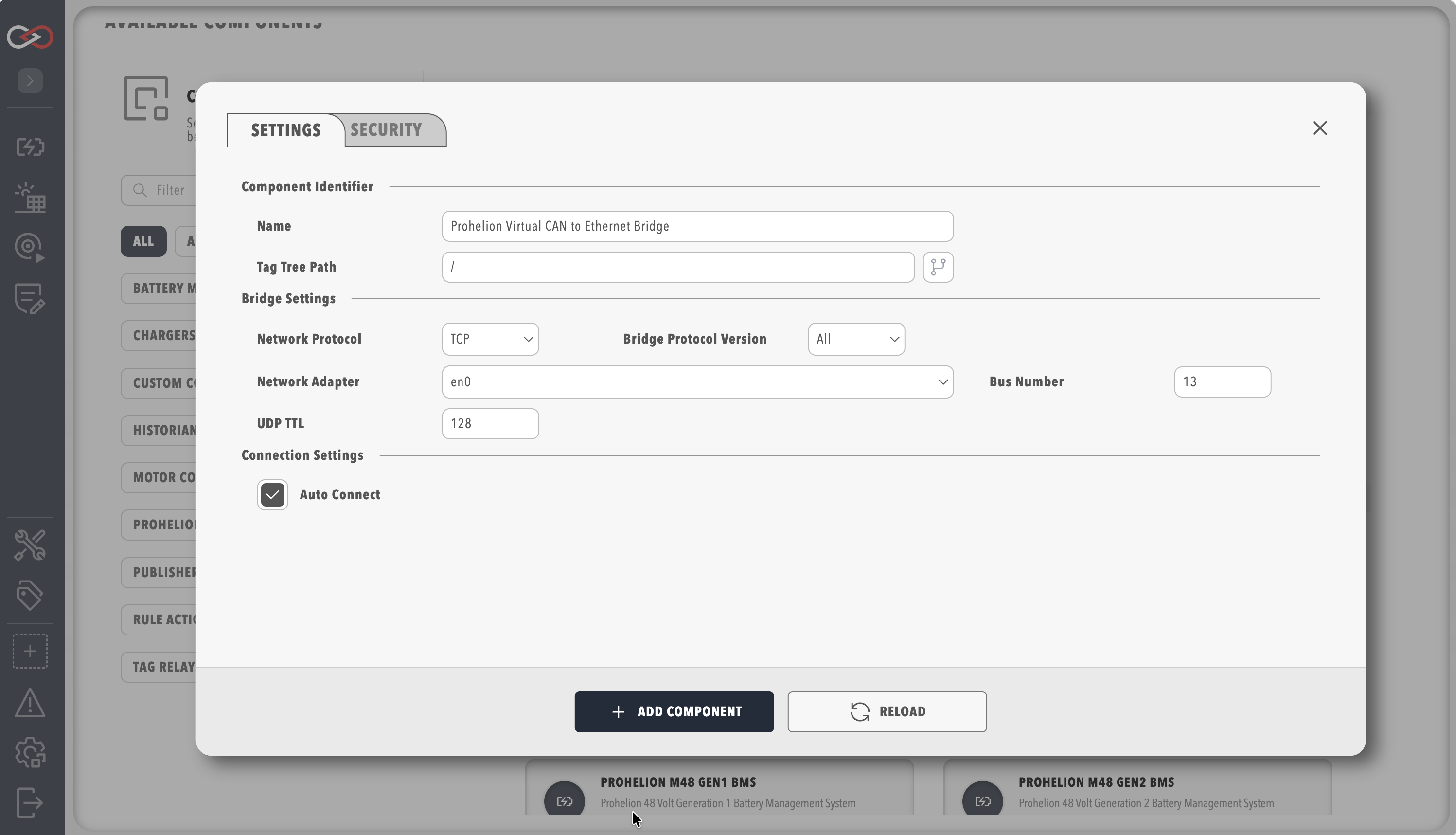Image resolution: width=1456 pixels, height=835 pixels.
Task: Select the Settings tab
Action: click(x=285, y=130)
